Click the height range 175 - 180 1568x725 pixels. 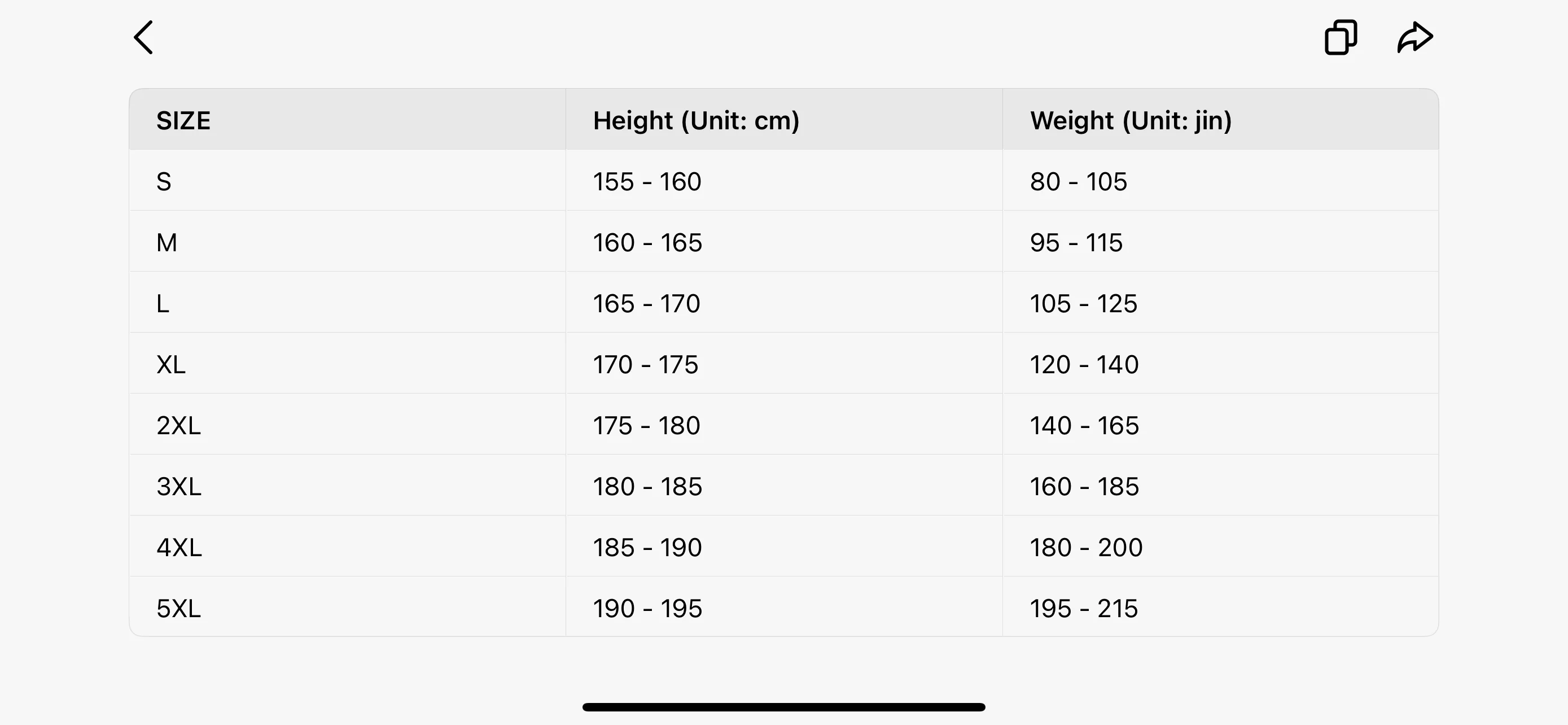tap(646, 425)
